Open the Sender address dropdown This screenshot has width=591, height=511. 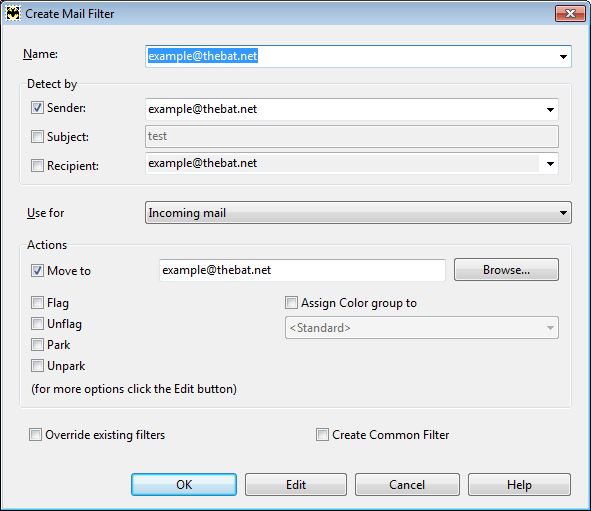(550, 110)
